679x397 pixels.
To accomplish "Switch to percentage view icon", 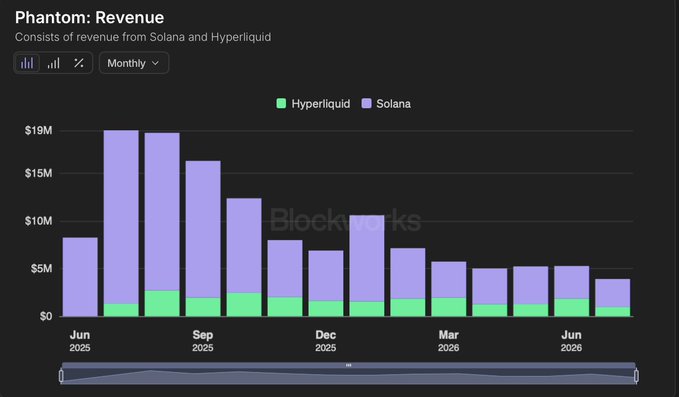I will tap(79, 63).
